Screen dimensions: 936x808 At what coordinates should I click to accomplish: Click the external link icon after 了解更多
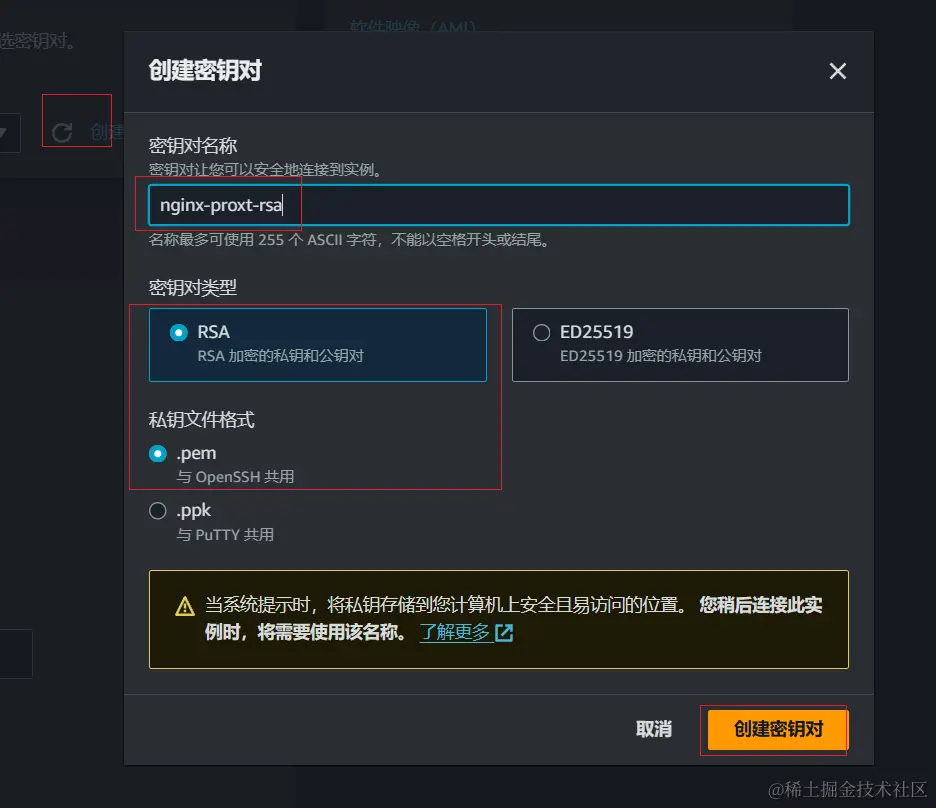tap(504, 633)
